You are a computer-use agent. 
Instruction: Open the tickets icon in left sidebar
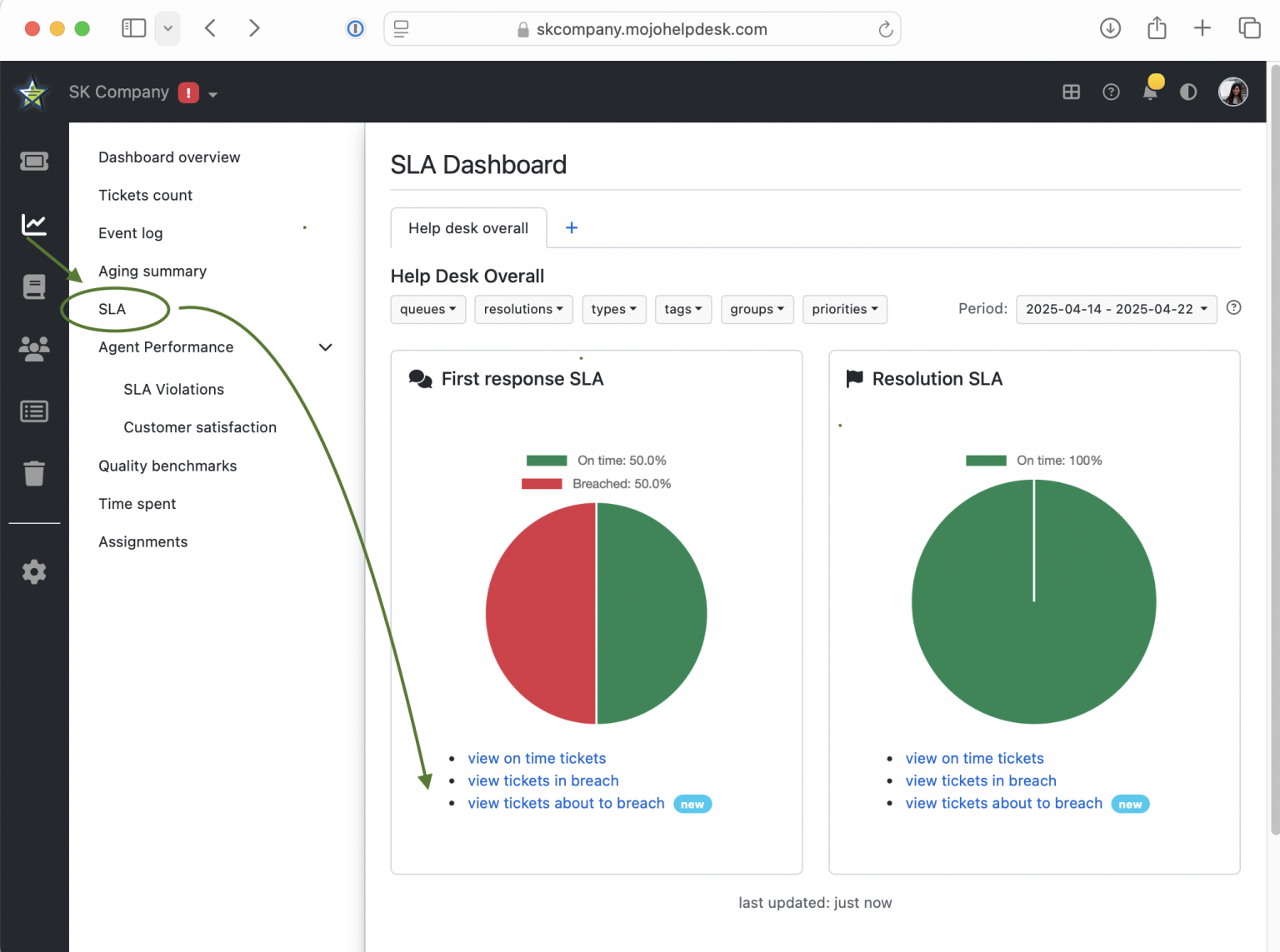[x=34, y=162]
